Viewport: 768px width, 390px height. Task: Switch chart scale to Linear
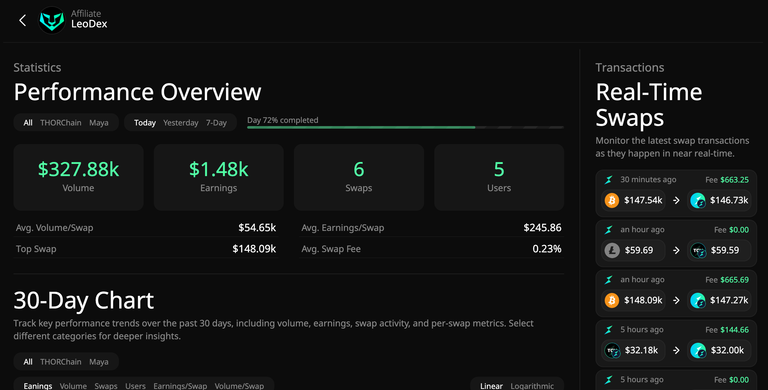491,386
